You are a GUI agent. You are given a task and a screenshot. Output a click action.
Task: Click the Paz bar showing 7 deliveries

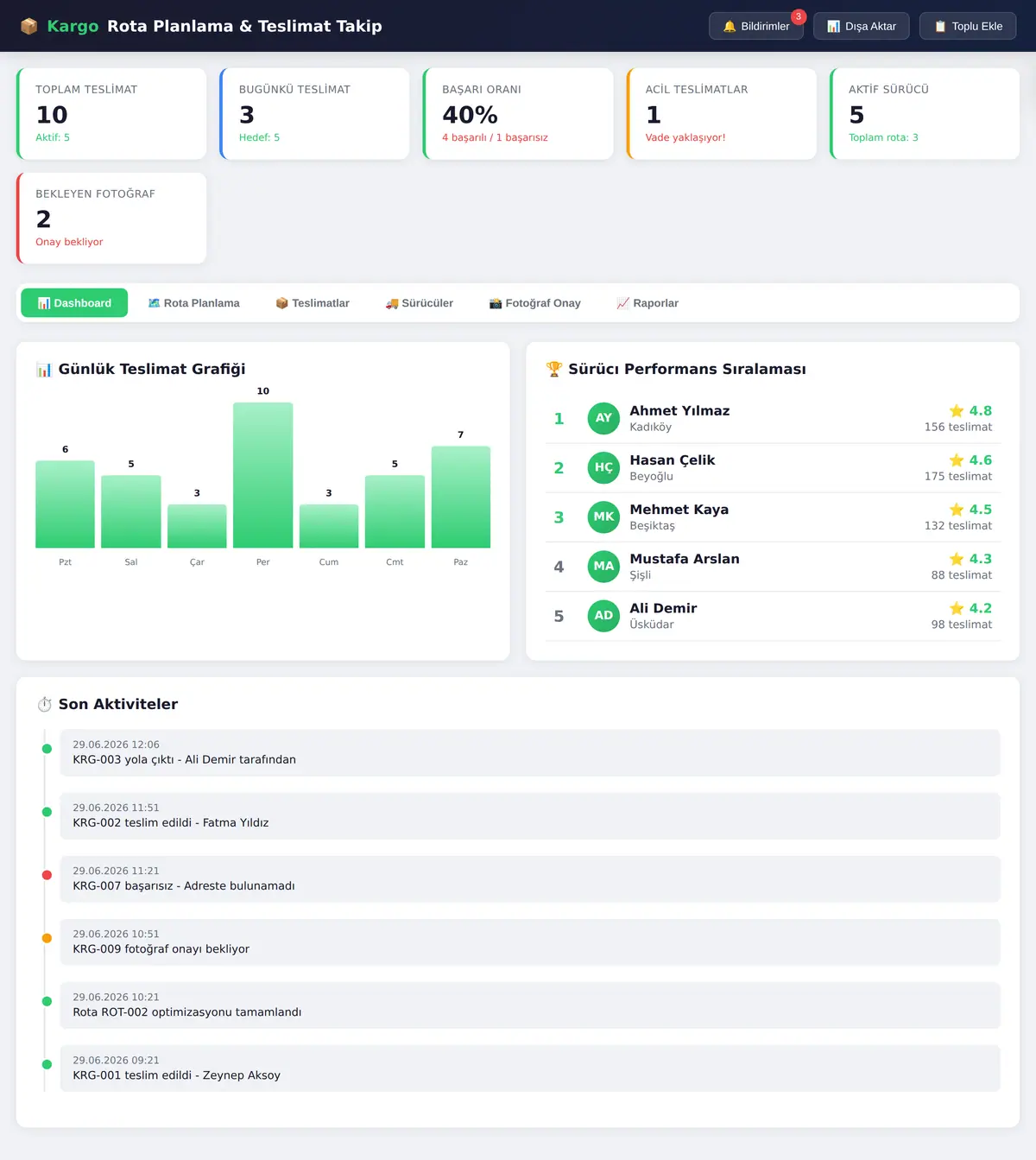(x=461, y=497)
